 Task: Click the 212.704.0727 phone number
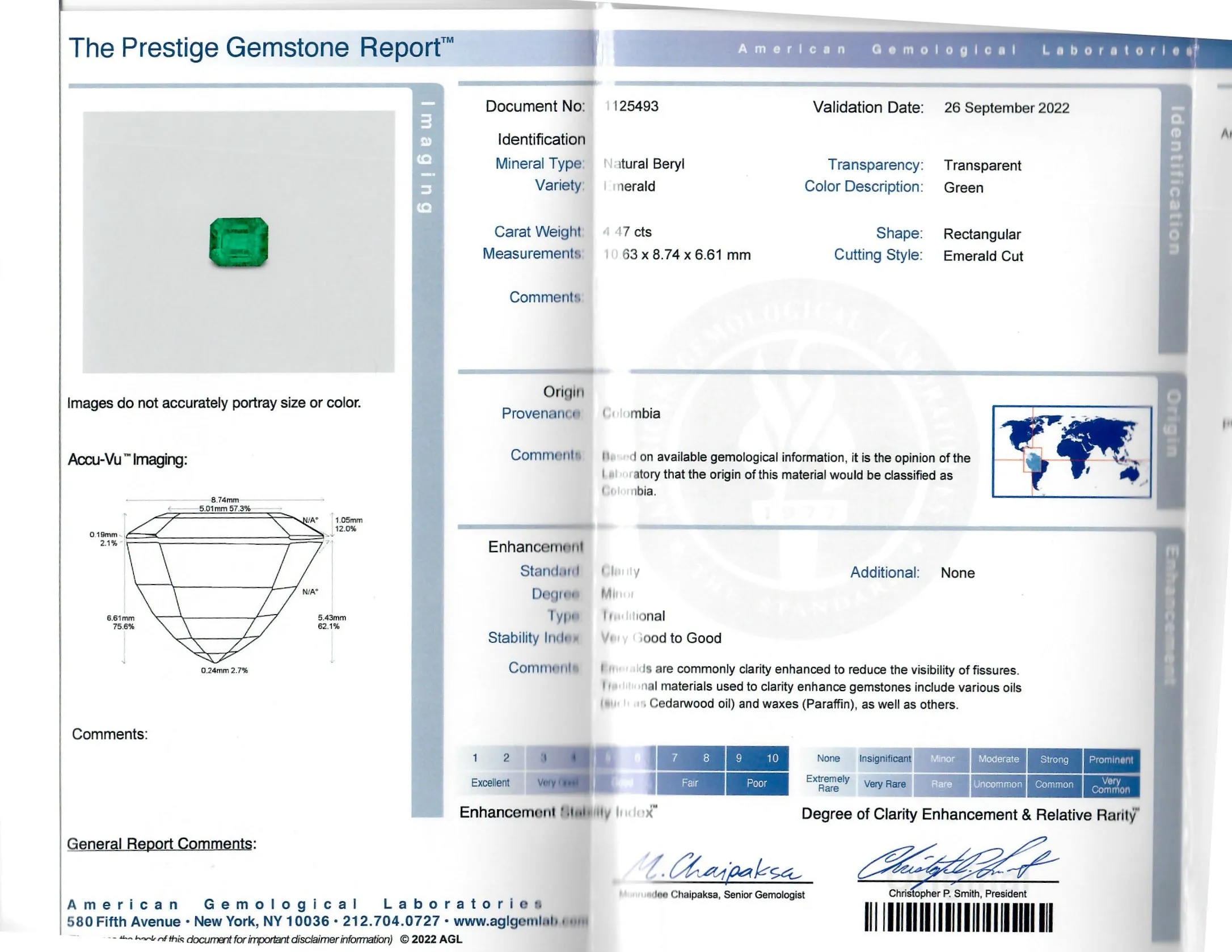click(391, 921)
